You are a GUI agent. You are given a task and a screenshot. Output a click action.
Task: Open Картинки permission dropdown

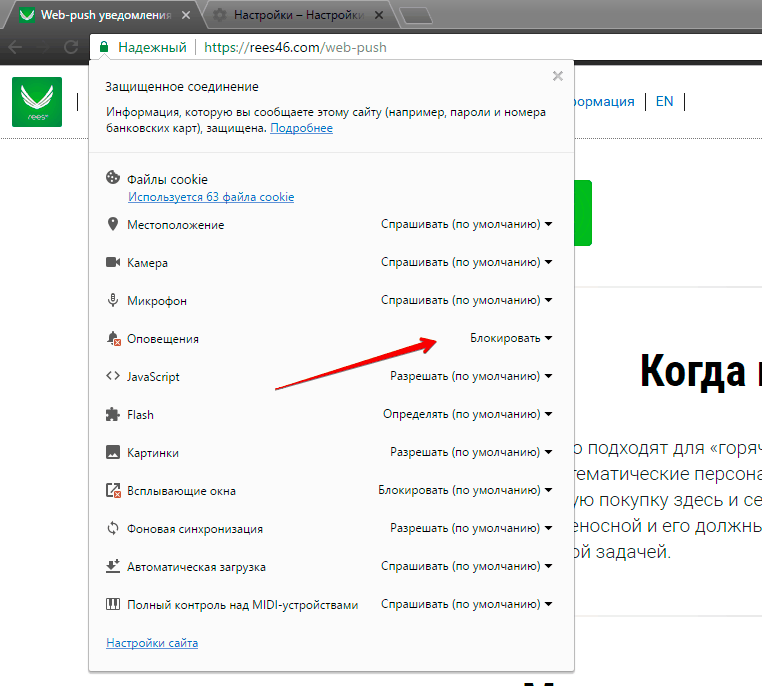click(x=471, y=452)
